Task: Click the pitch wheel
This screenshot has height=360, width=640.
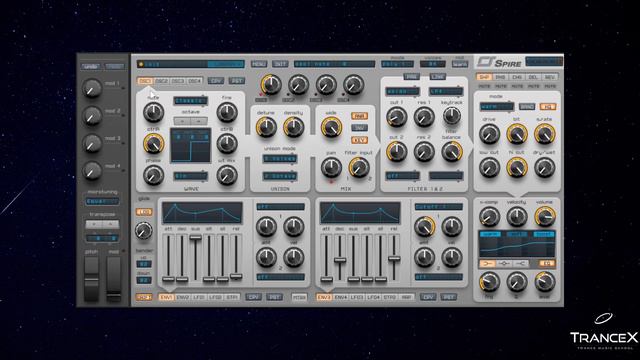Action: tap(91, 280)
